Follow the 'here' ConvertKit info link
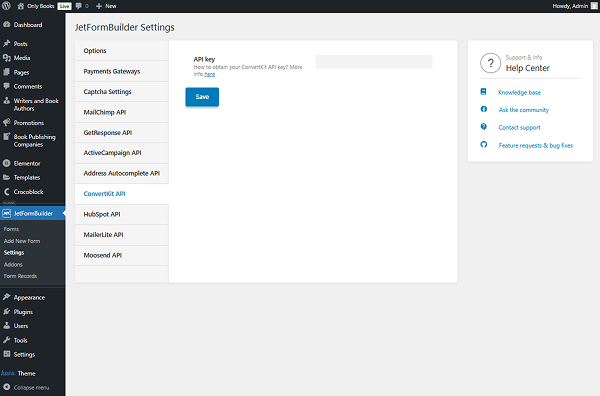The image size is (600, 396). pyautogui.click(x=210, y=74)
